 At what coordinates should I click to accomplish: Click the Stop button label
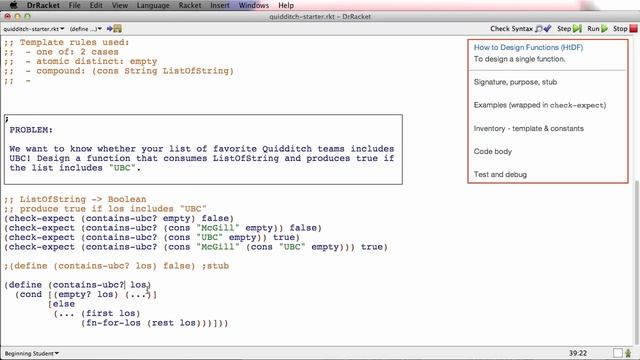(x=620, y=29)
